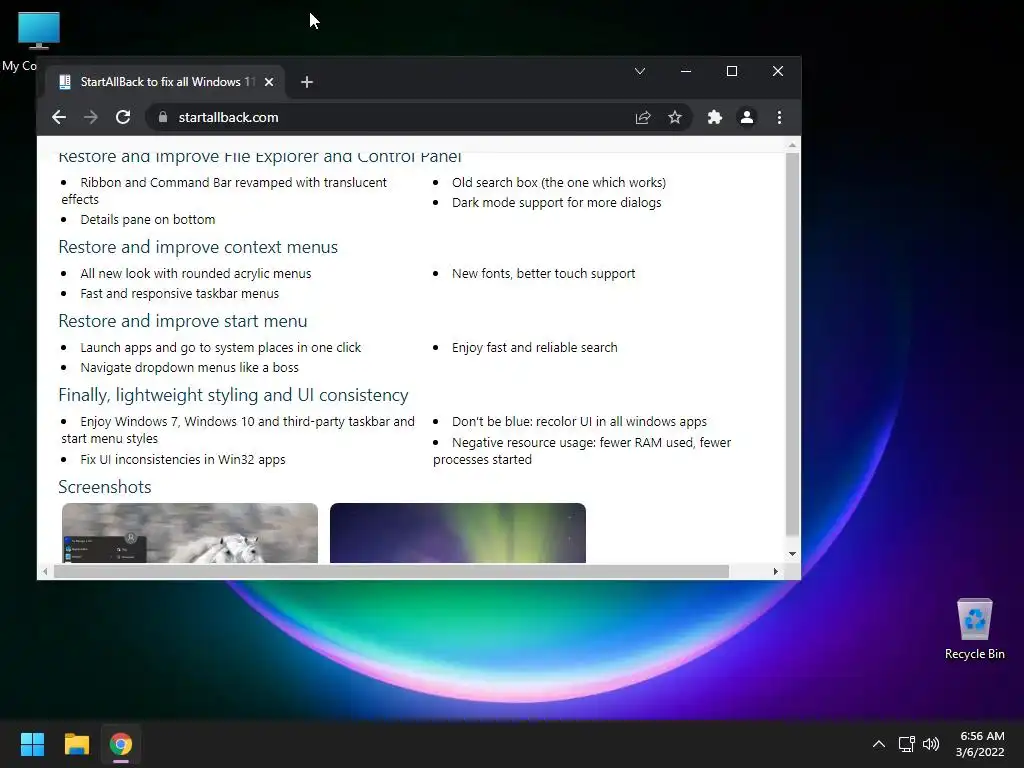Open File Explorer from the taskbar

[76, 744]
